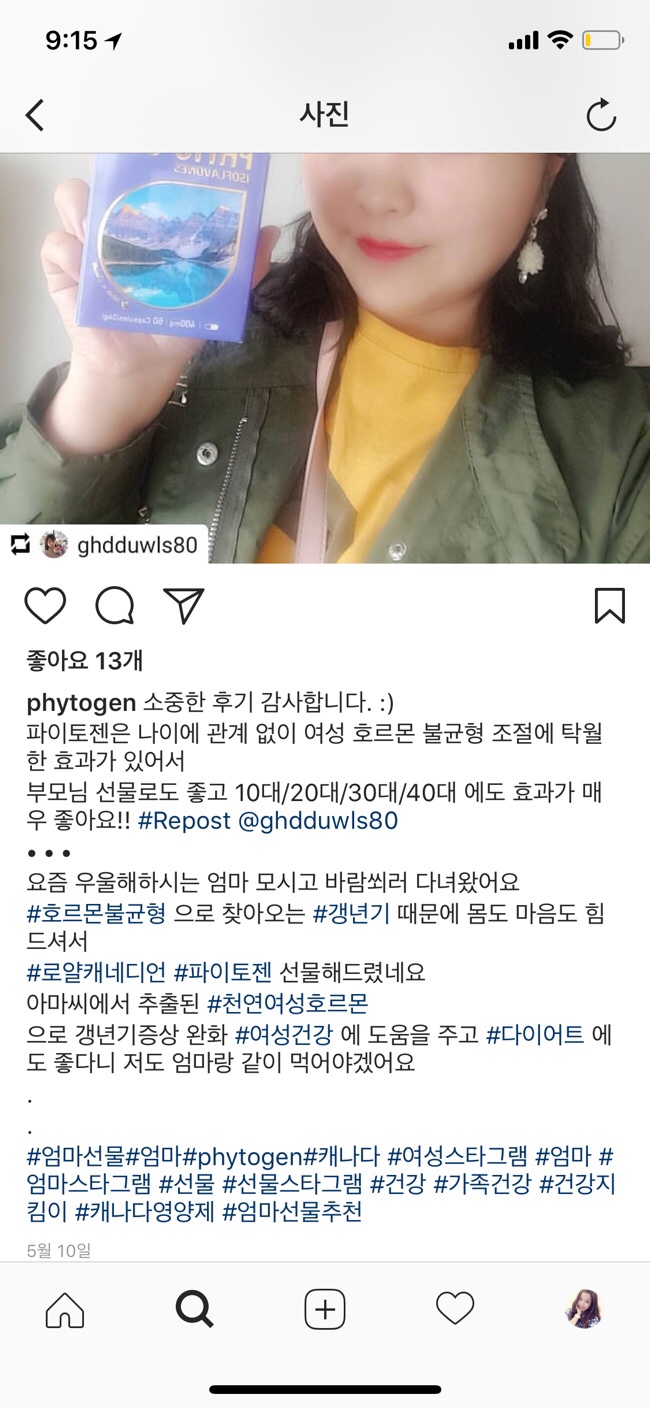Tap the post photo
Image resolution: width=650 pixels, height=1408 pixels.
[x=325, y=358]
